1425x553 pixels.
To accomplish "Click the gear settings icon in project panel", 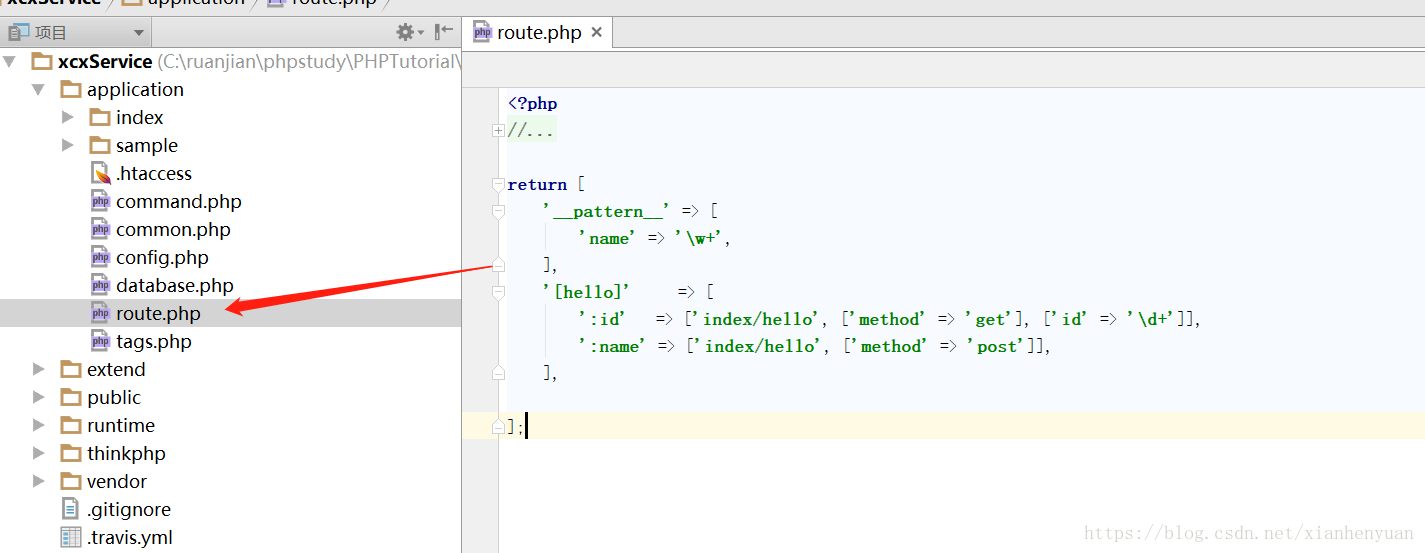I will [x=405, y=32].
